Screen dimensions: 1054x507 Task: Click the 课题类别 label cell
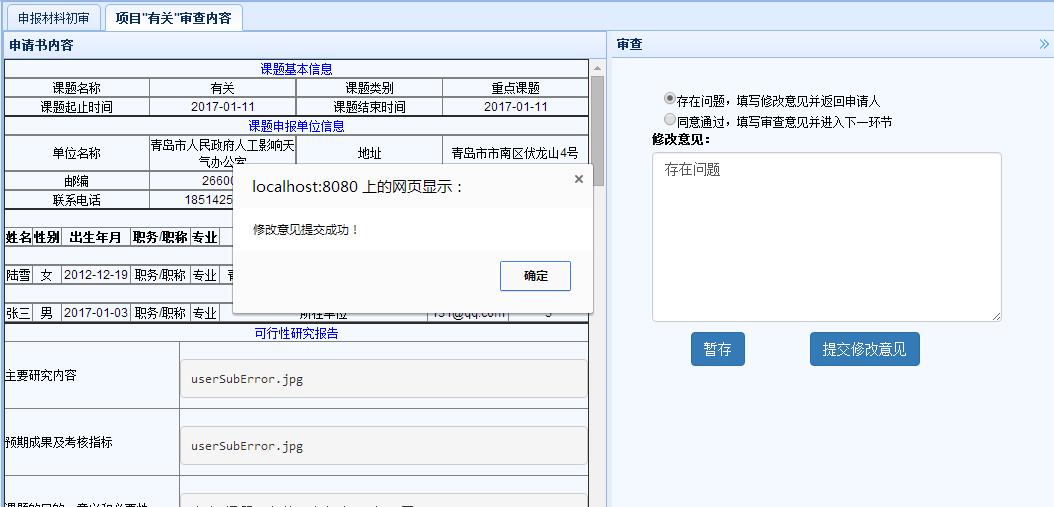(x=369, y=88)
